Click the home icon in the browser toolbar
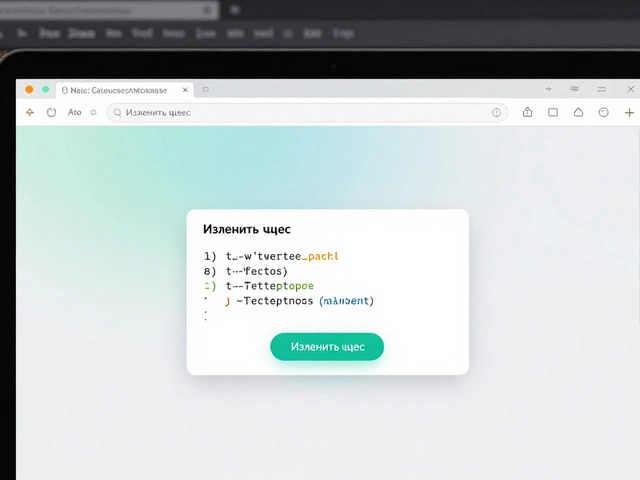This screenshot has width=640, height=480. [578, 112]
